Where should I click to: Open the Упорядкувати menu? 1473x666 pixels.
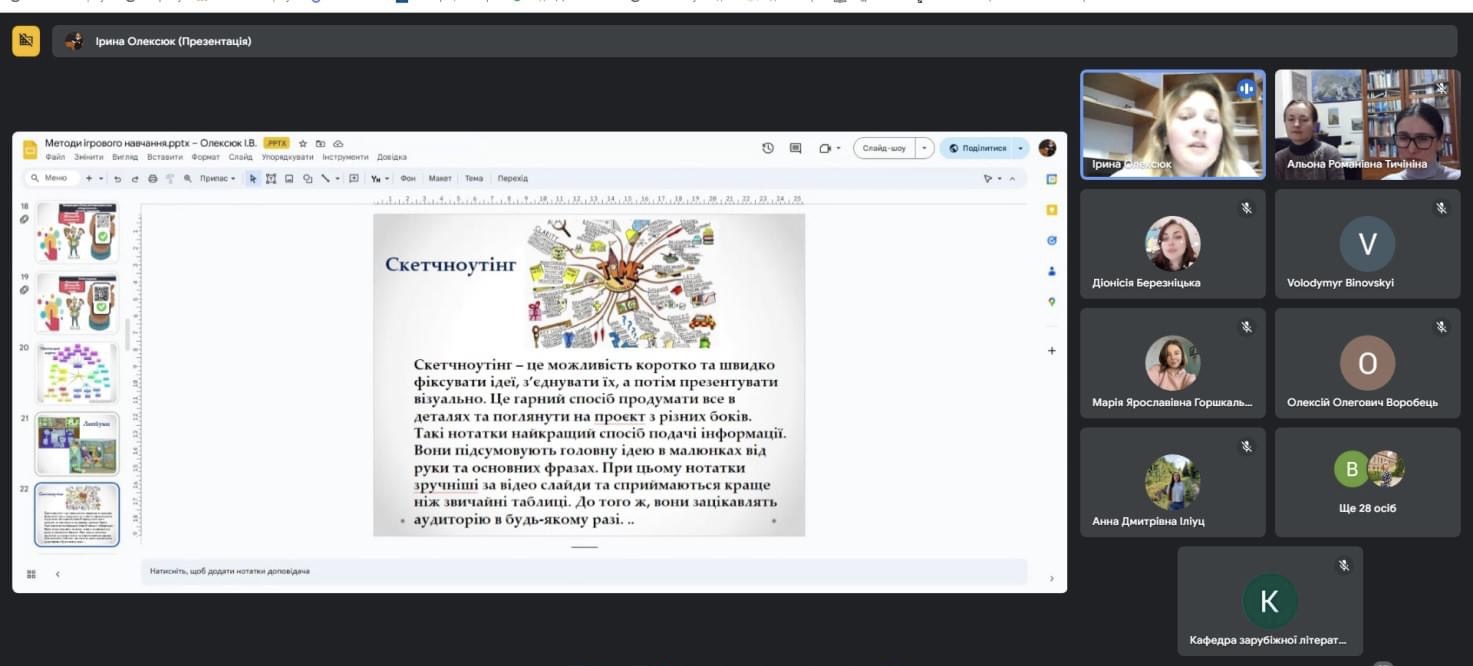coord(288,157)
